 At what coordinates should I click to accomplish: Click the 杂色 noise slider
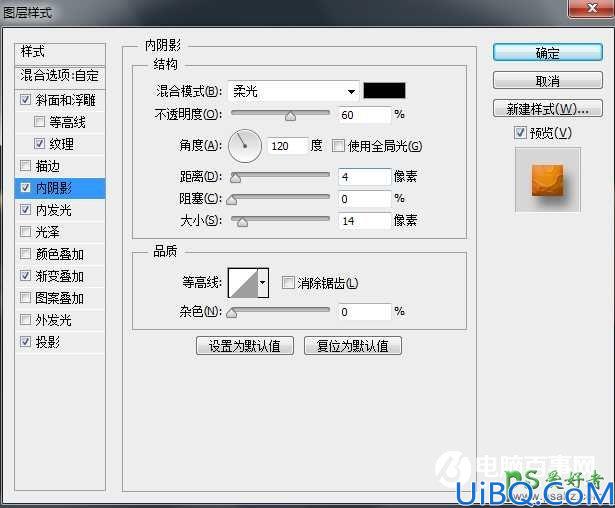tap(278, 311)
